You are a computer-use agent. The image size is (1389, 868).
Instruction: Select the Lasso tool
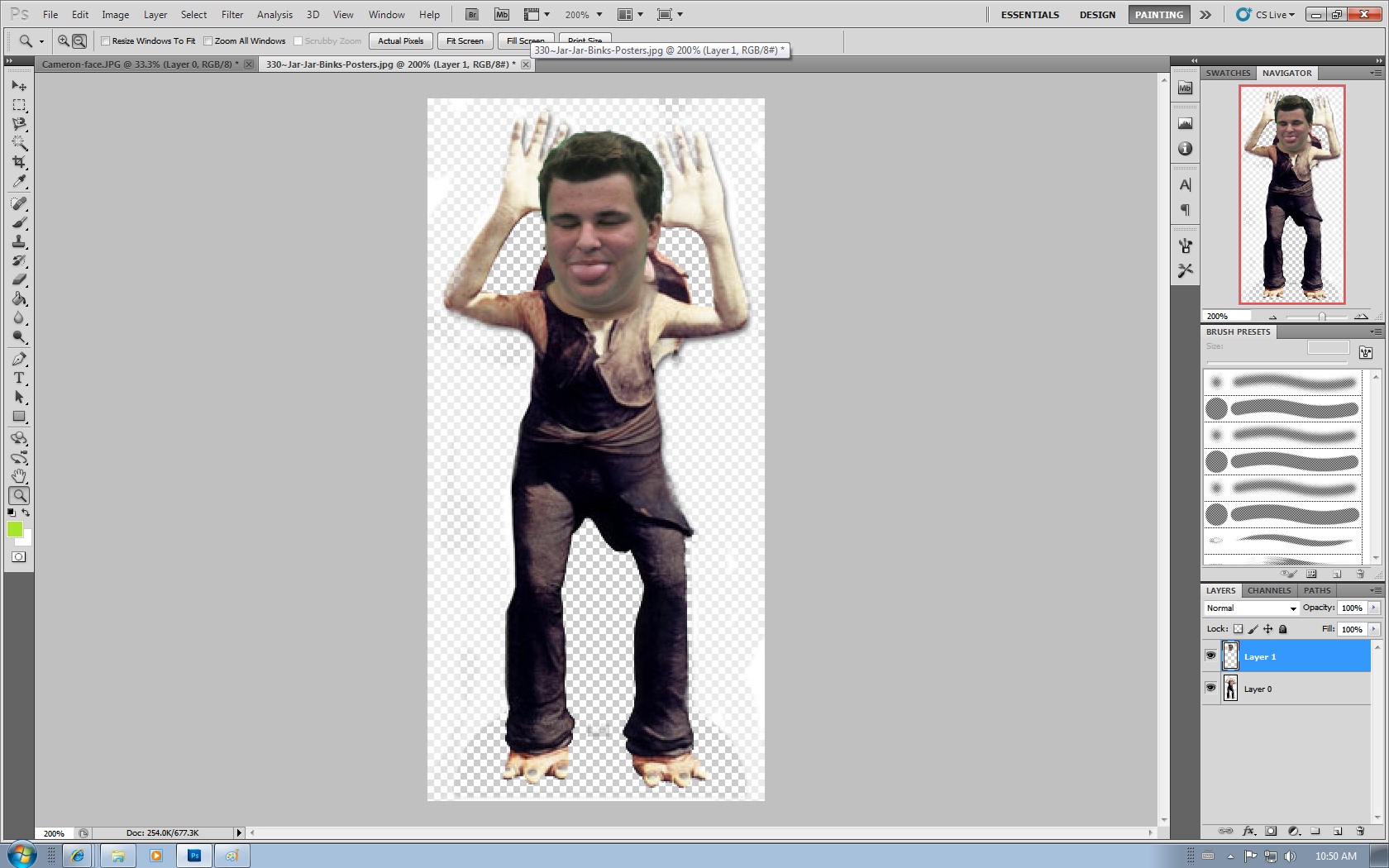click(x=19, y=124)
